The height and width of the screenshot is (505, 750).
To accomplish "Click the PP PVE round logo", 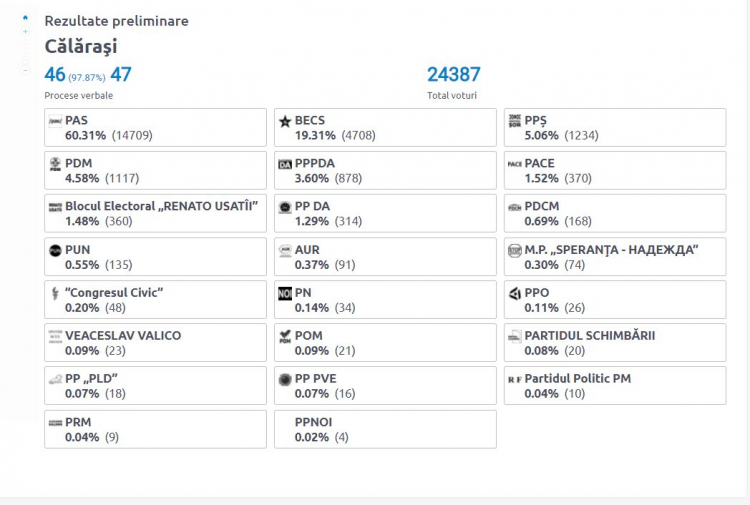I will click(285, 380).
